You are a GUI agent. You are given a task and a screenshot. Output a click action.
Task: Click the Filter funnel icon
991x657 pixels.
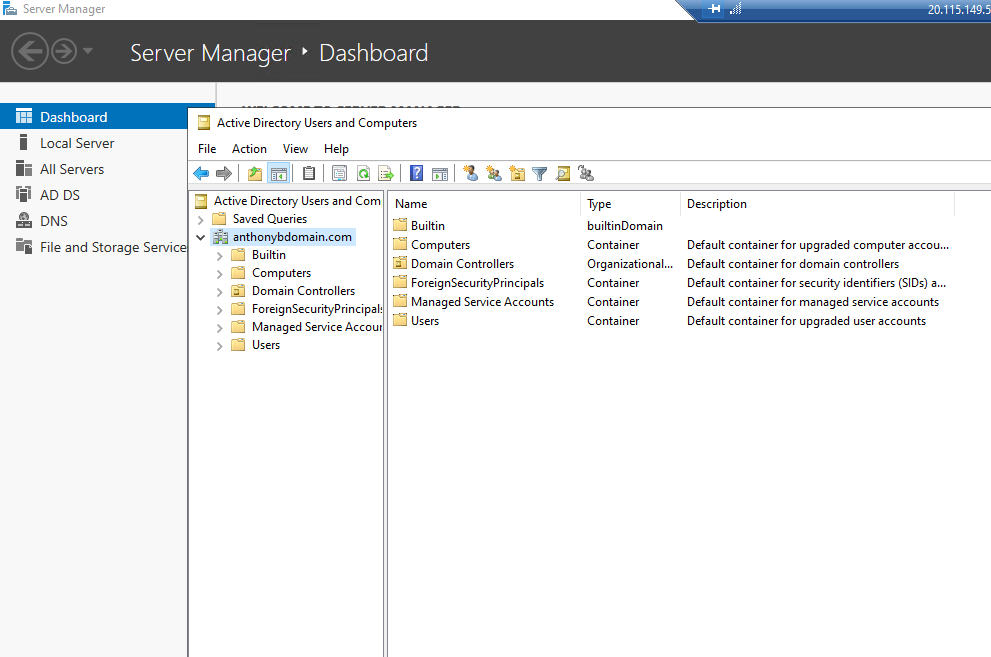(x=540, y=174)
